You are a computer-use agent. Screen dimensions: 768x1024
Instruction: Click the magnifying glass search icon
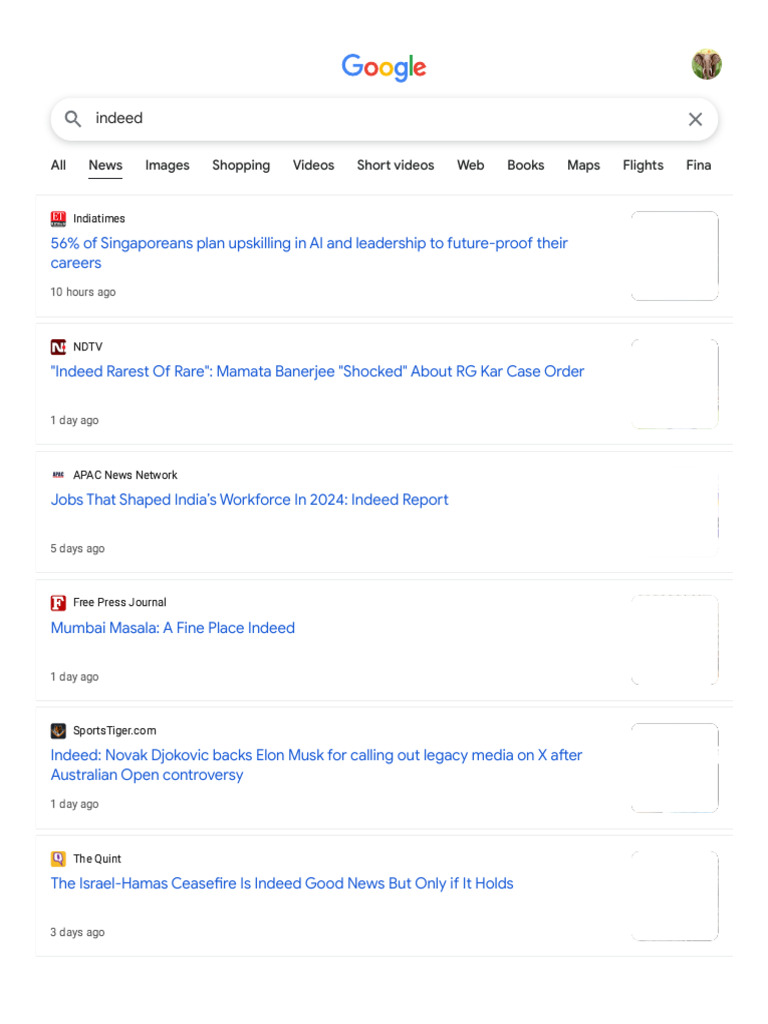(72, 119)
